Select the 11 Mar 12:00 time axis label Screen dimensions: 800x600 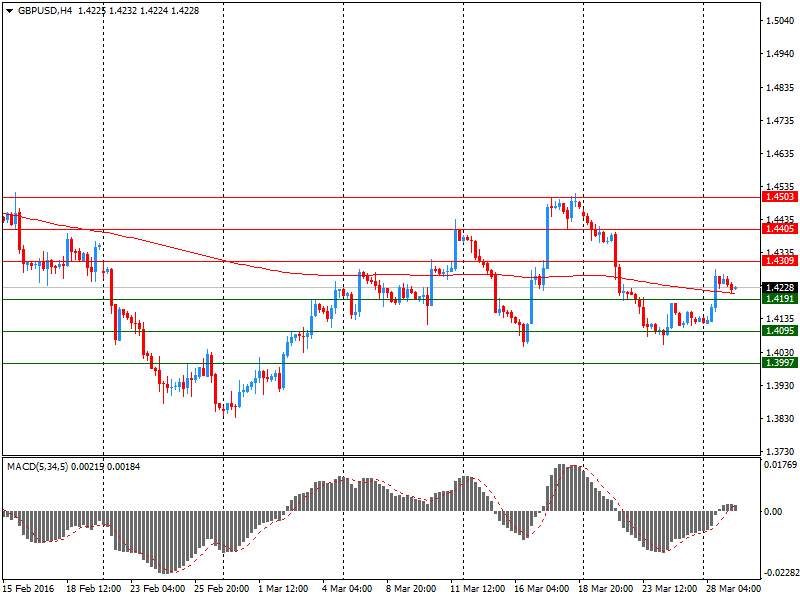click(478, 589)
